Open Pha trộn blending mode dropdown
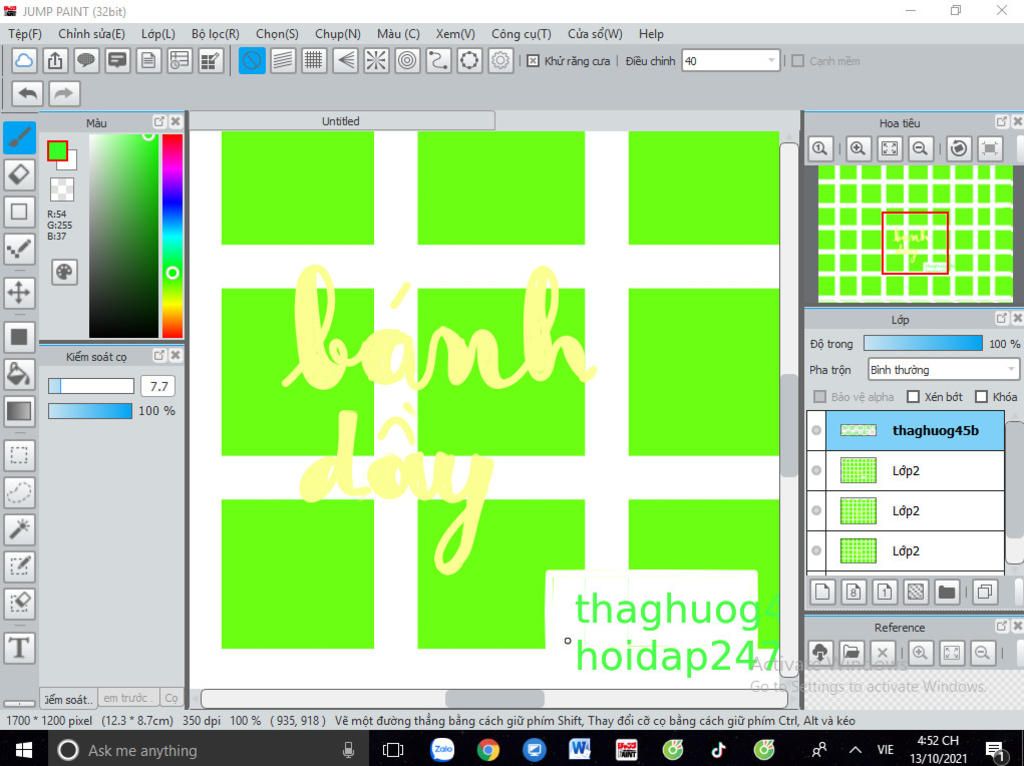 pyautogui.click(x=943, y=370)
